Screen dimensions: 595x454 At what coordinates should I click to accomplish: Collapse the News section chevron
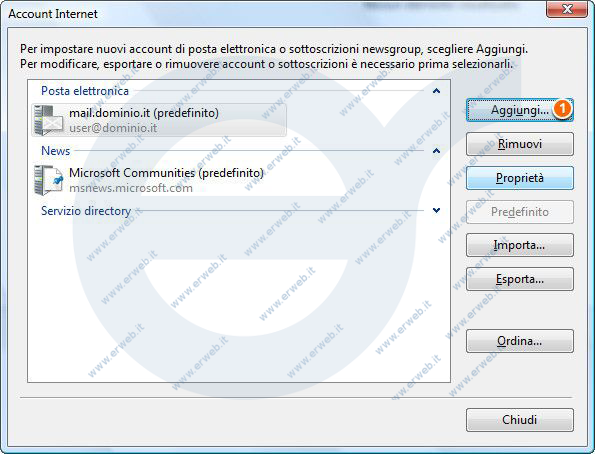tap(436, 151)
